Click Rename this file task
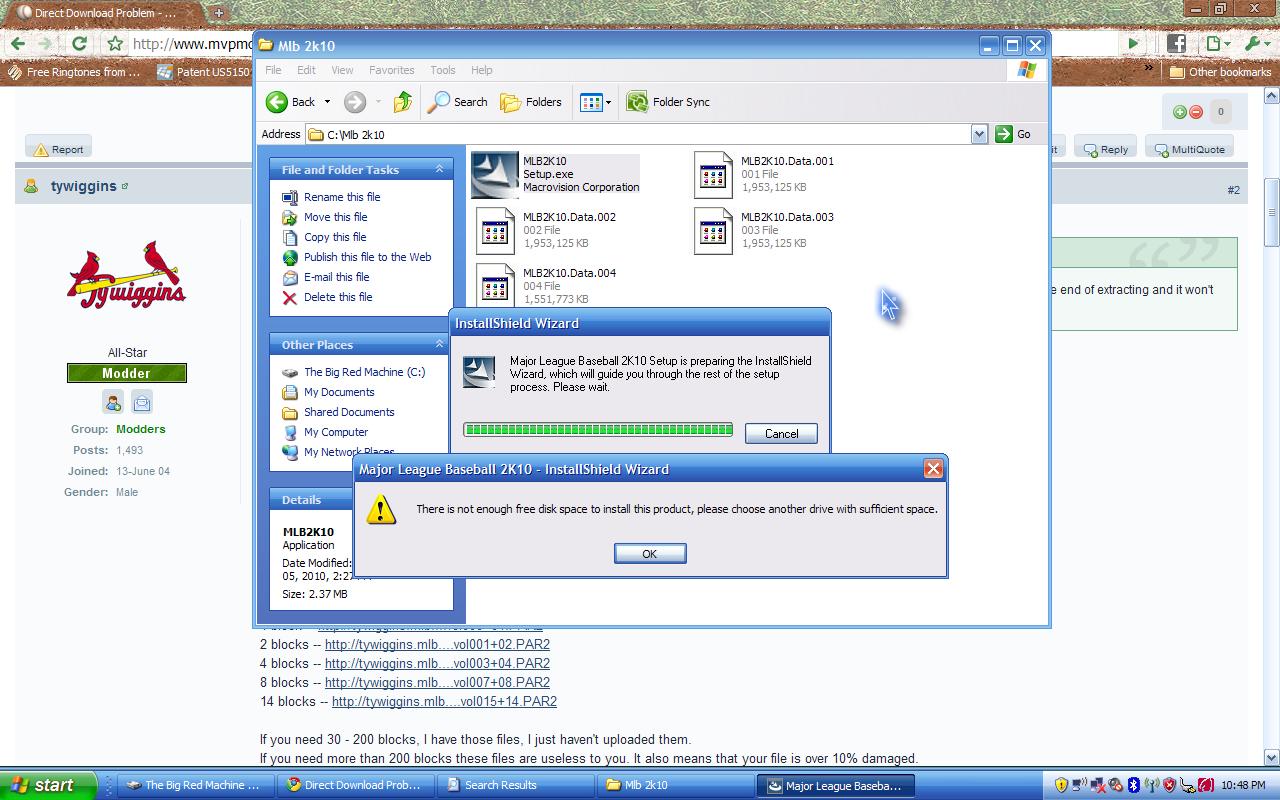 [x=342, y=197]
